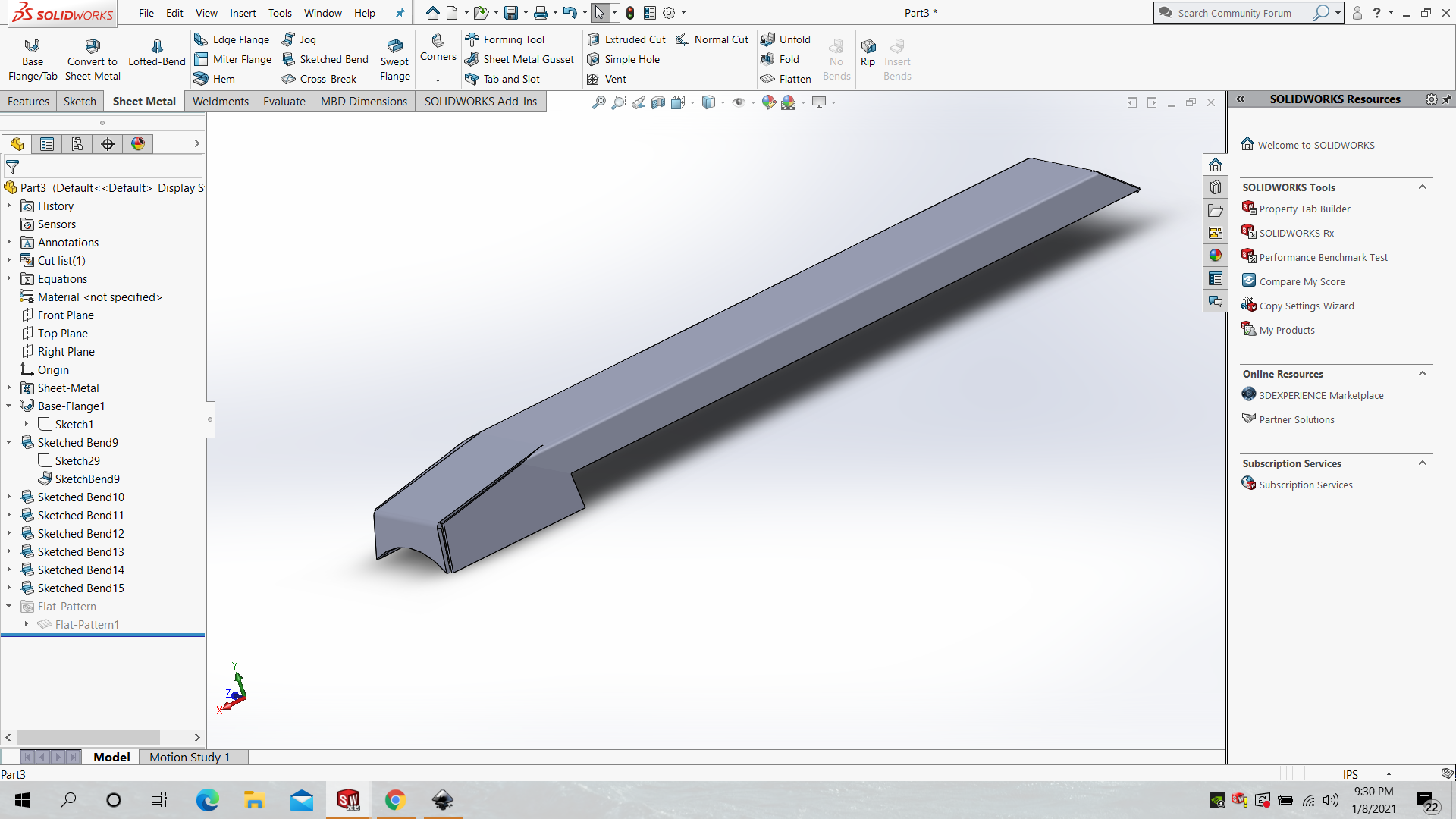Launch the Performance Benchmark Test

[1323, 258]
